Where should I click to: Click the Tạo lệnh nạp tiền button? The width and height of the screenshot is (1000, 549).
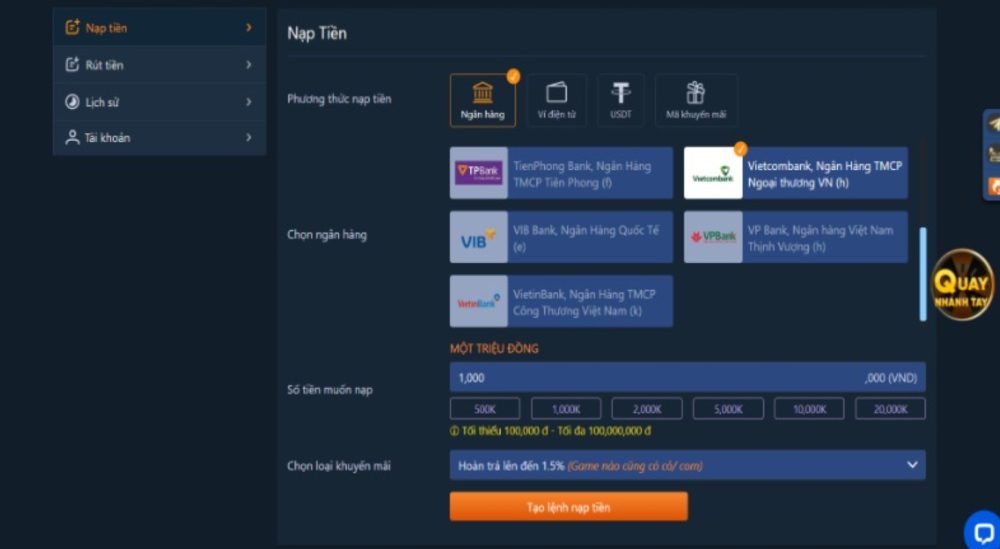coord(568,507)
